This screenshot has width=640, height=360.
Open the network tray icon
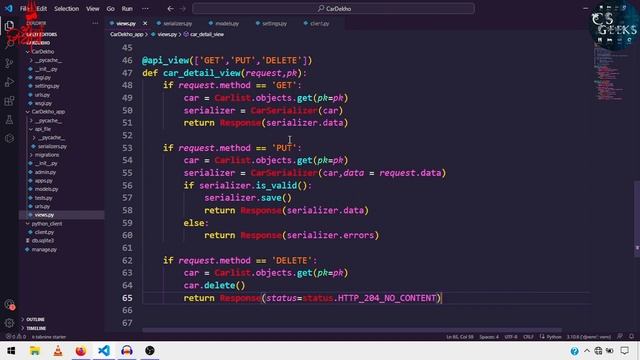(598, 351)
